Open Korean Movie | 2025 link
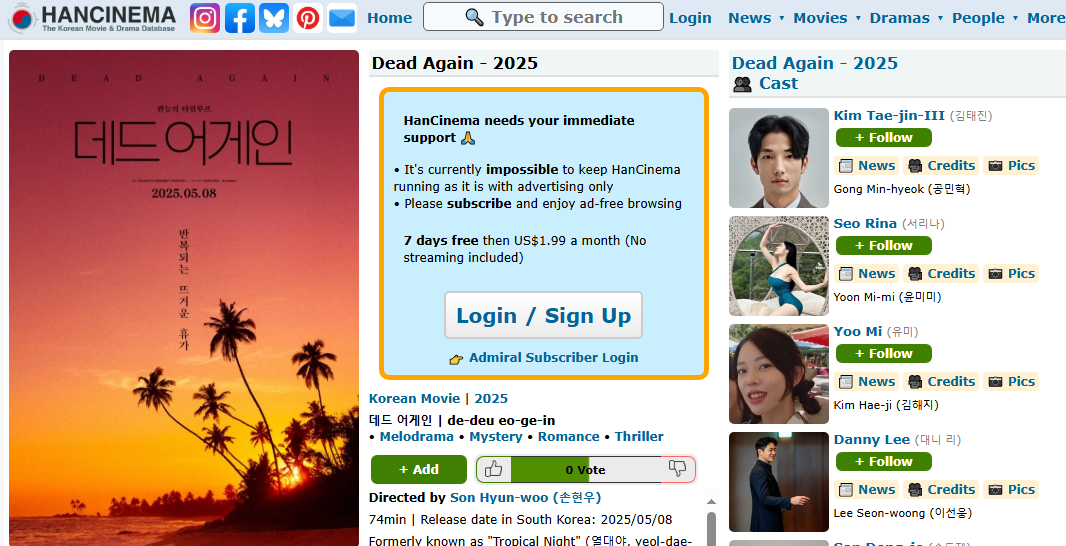This screenshot has height=546, width=1066. 439,398
